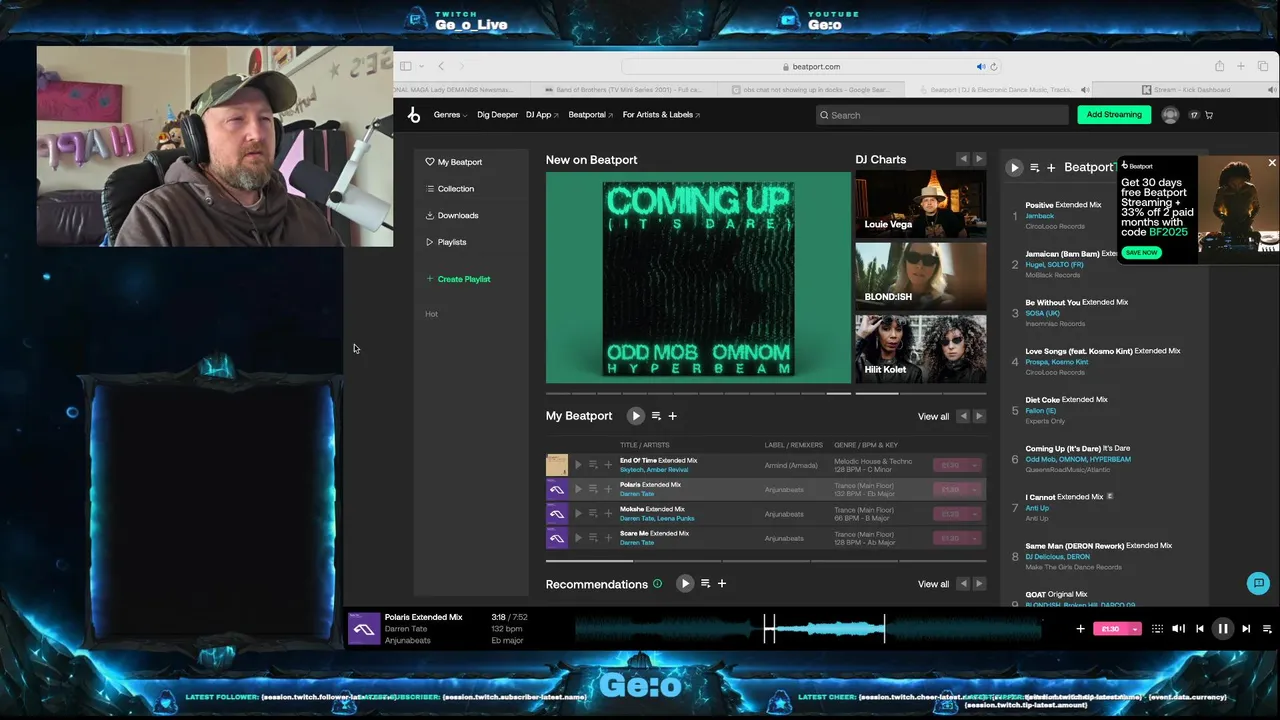This screenshot has width=1280, height=720.
Task: Focus the Beatport Search field
Action: click(x=942, y=115)
